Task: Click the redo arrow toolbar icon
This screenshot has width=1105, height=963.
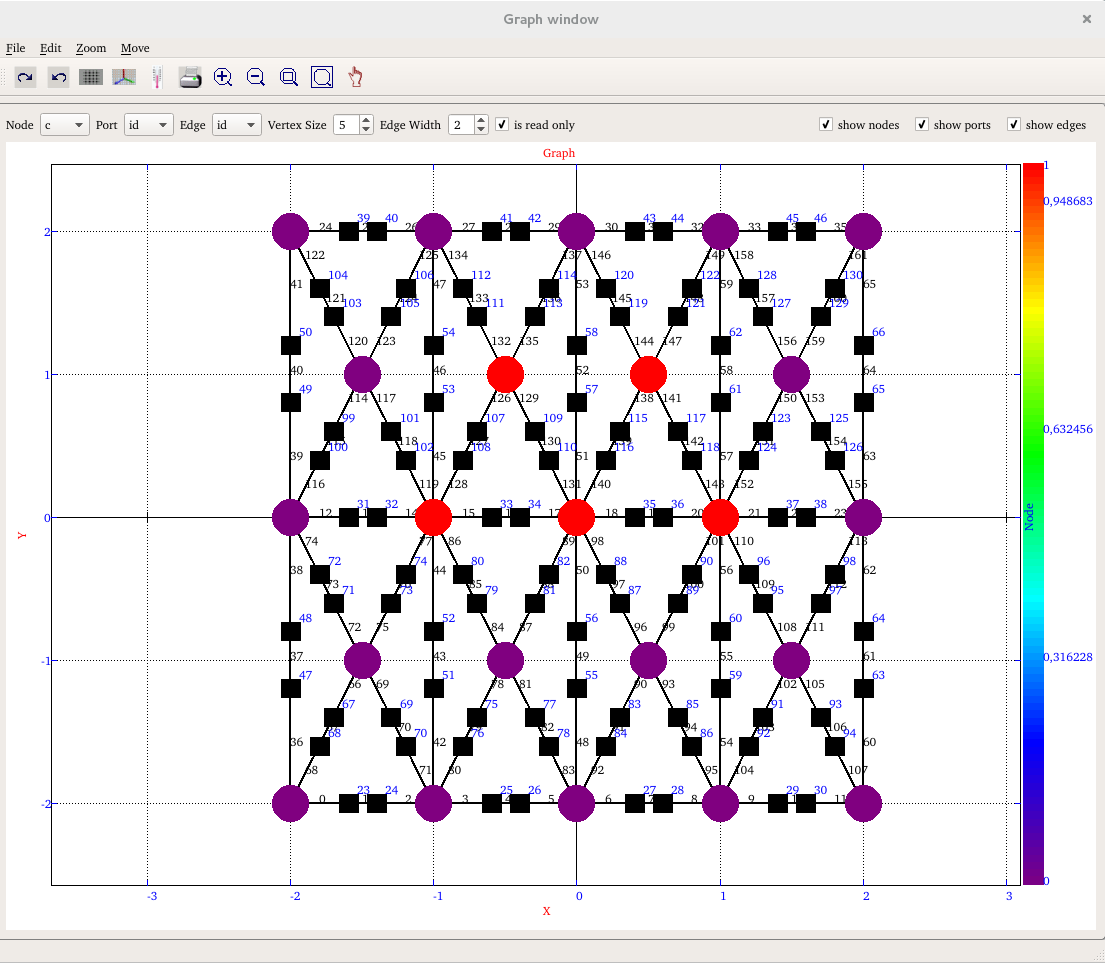Action: (25, 77)
